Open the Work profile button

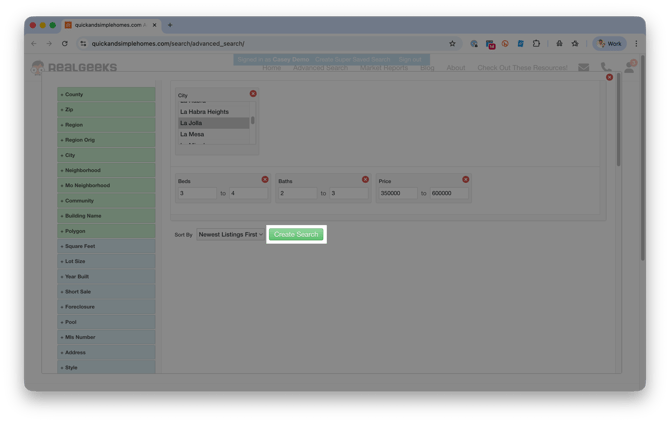pos(609,44)
